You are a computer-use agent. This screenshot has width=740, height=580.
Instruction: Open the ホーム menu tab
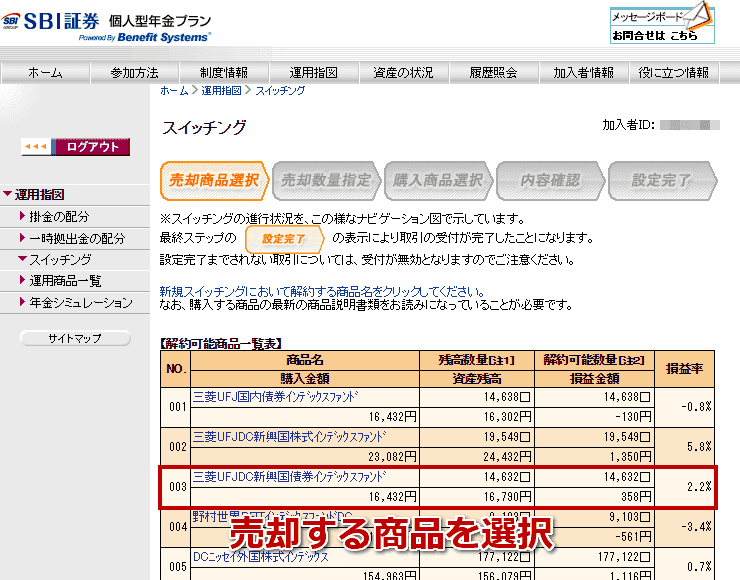[45, 73]
